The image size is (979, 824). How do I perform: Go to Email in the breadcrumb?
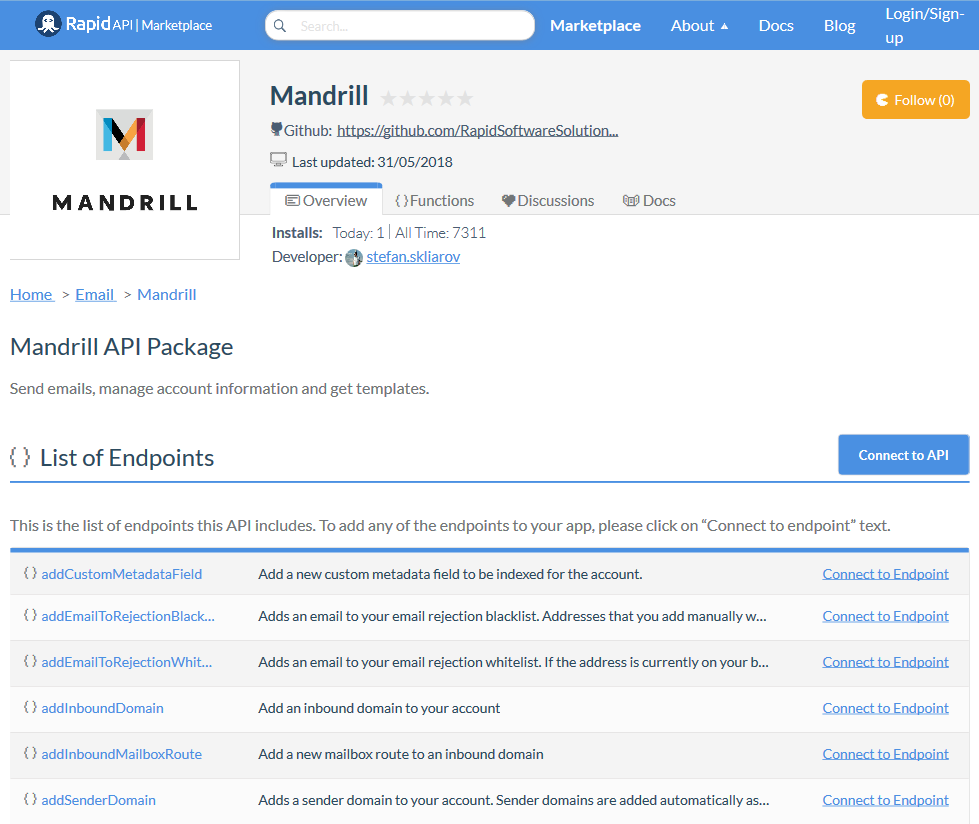pyautogui.click(x=96, y=295)
